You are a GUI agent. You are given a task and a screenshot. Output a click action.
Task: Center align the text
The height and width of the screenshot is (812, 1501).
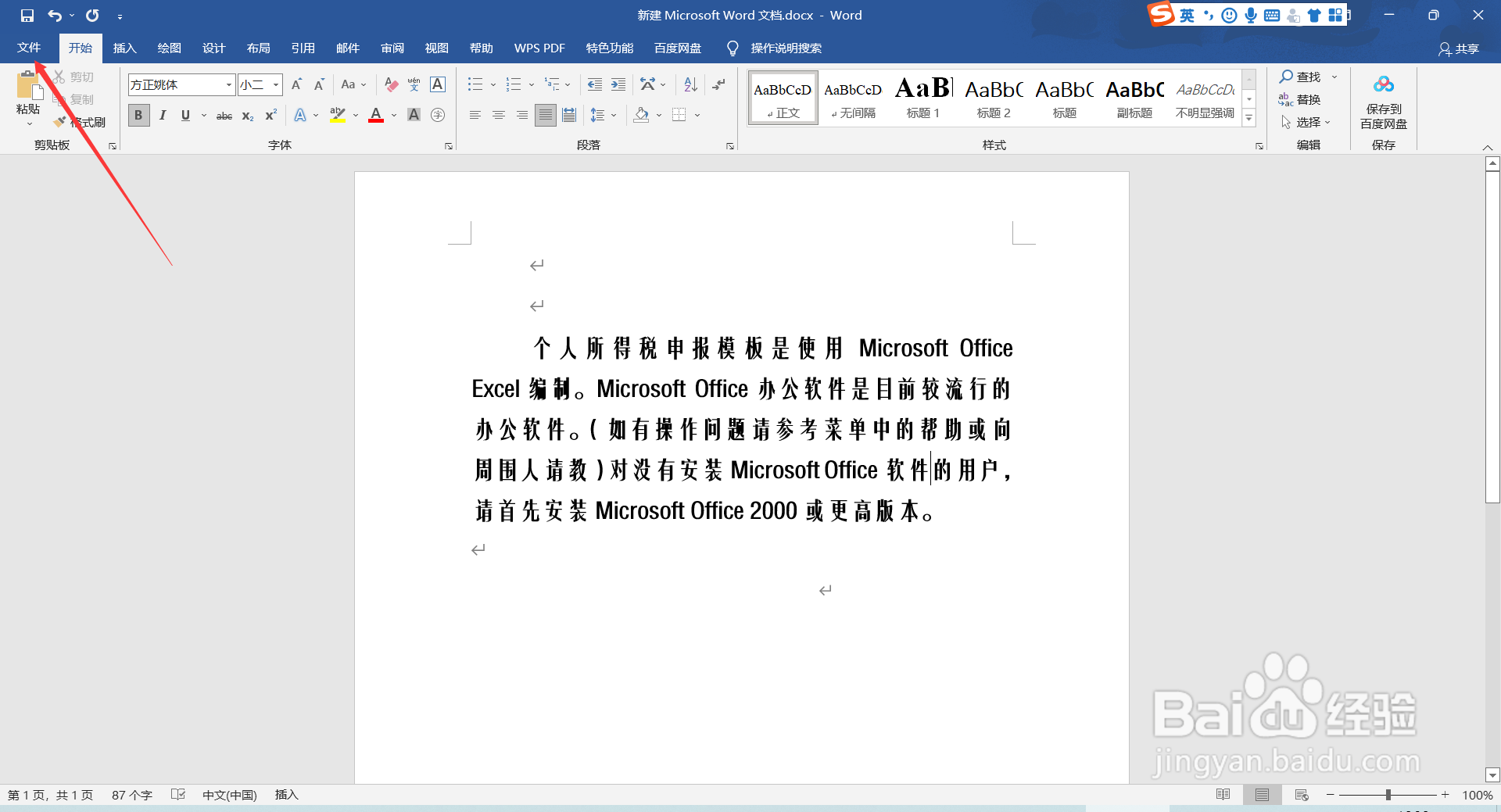498,116
